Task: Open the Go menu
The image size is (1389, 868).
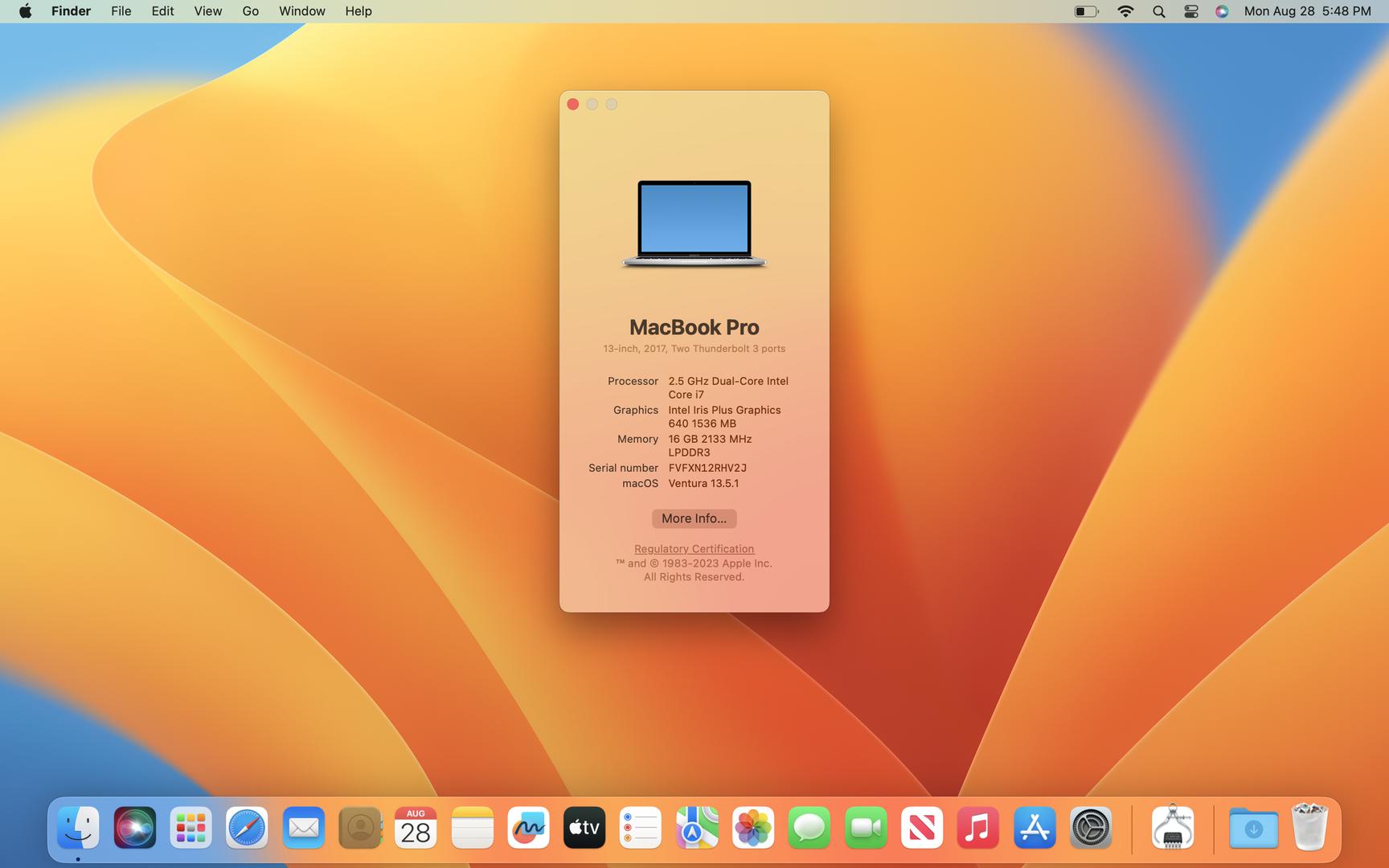Action: point(251,11)
